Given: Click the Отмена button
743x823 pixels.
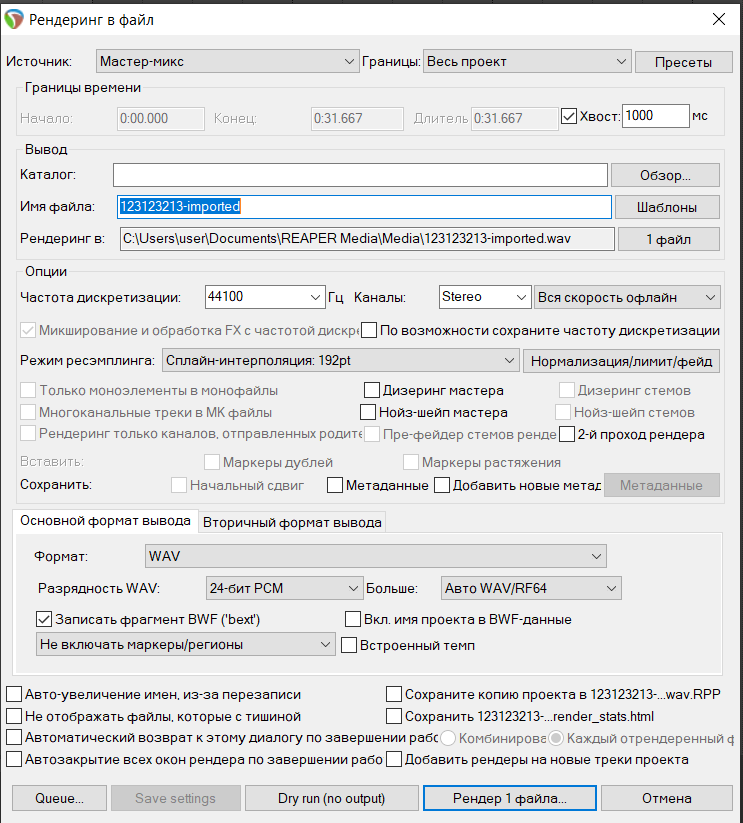Looking at the screenshot, I should coord(666,798).
